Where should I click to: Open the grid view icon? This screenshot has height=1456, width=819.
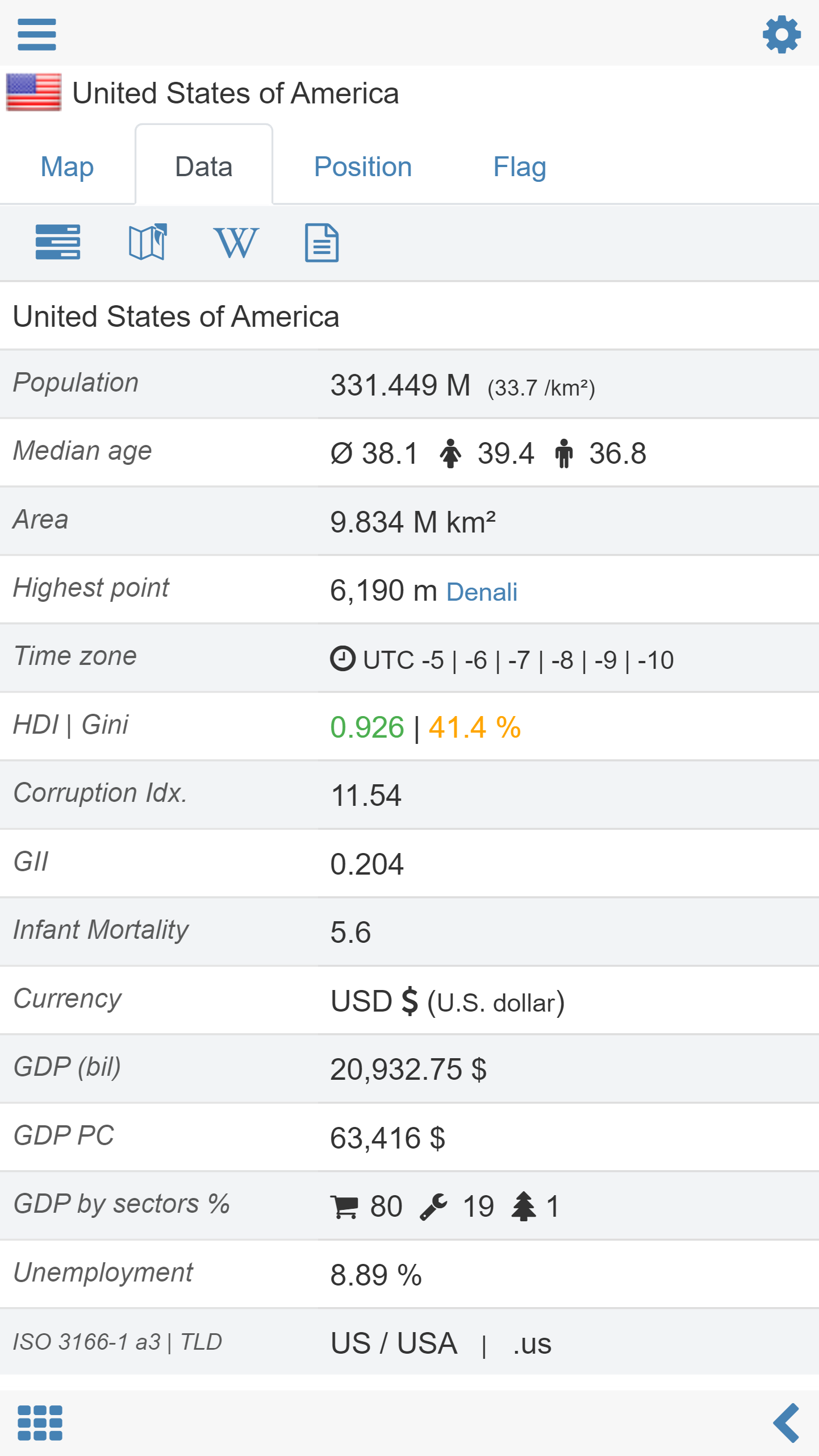point(40,1422)
